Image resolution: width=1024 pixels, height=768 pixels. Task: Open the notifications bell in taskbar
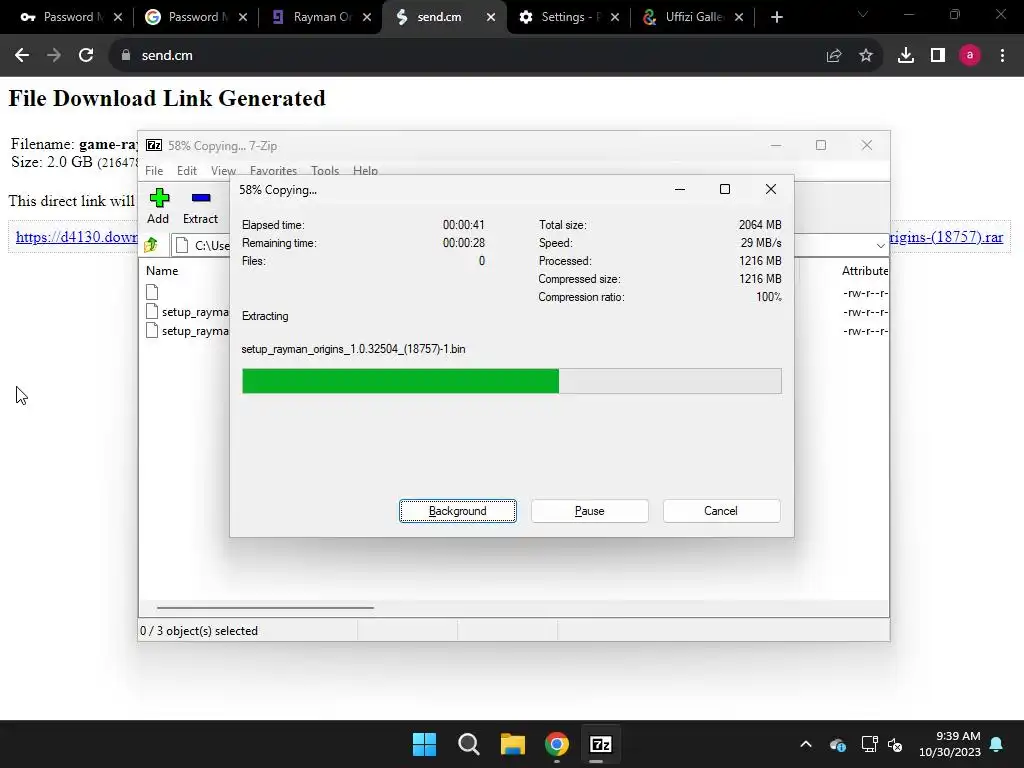(997, 744)
